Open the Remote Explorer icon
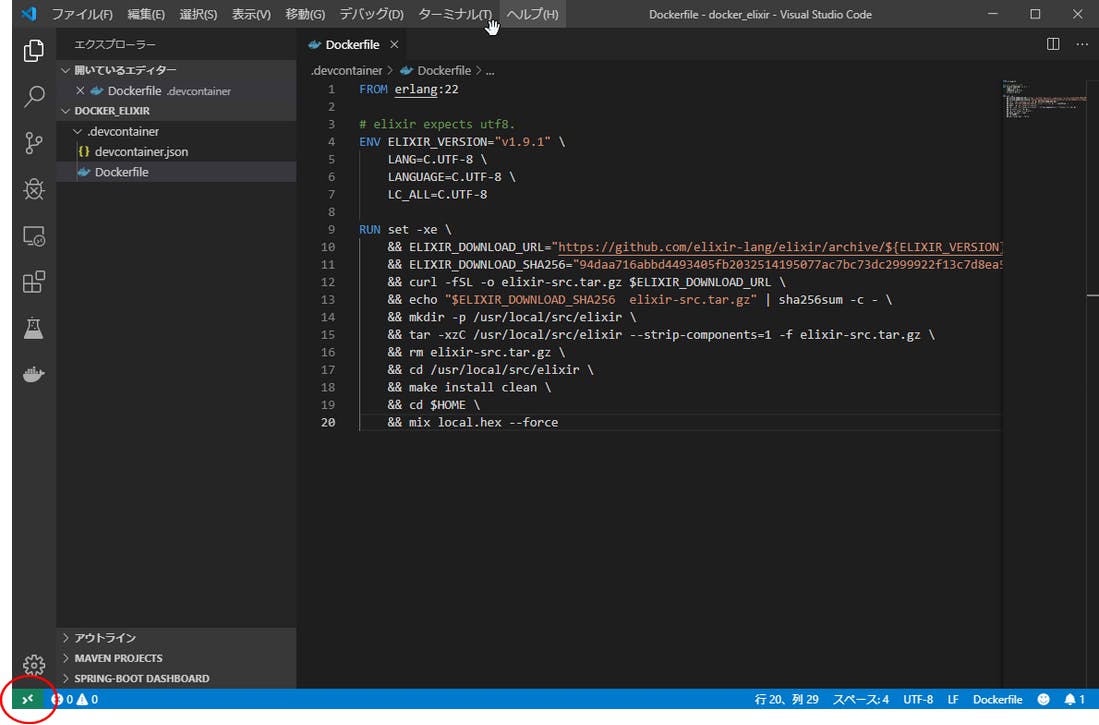This screenshot has height=725, width=1099. 34,236
